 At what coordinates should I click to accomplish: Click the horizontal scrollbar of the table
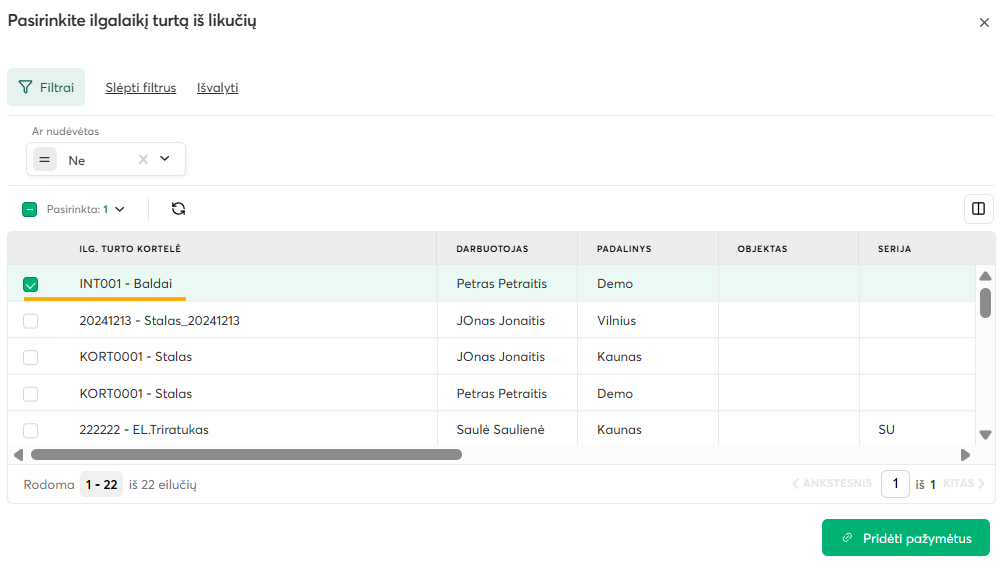coord(246,454)
